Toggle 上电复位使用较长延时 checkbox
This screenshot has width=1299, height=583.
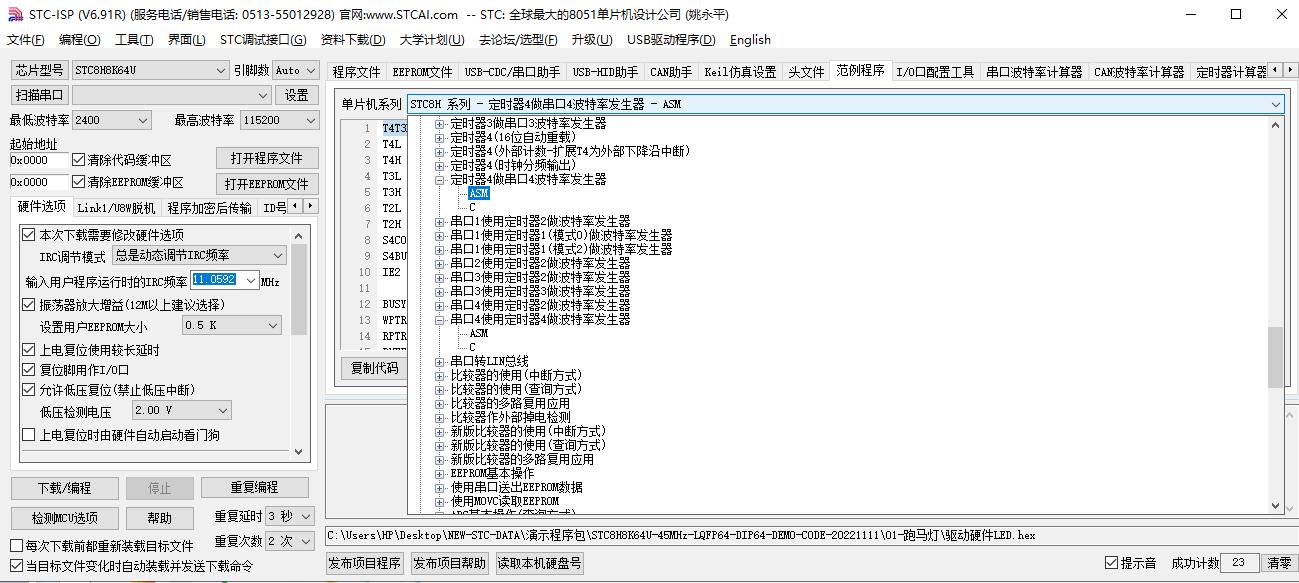tap(28, 350)
